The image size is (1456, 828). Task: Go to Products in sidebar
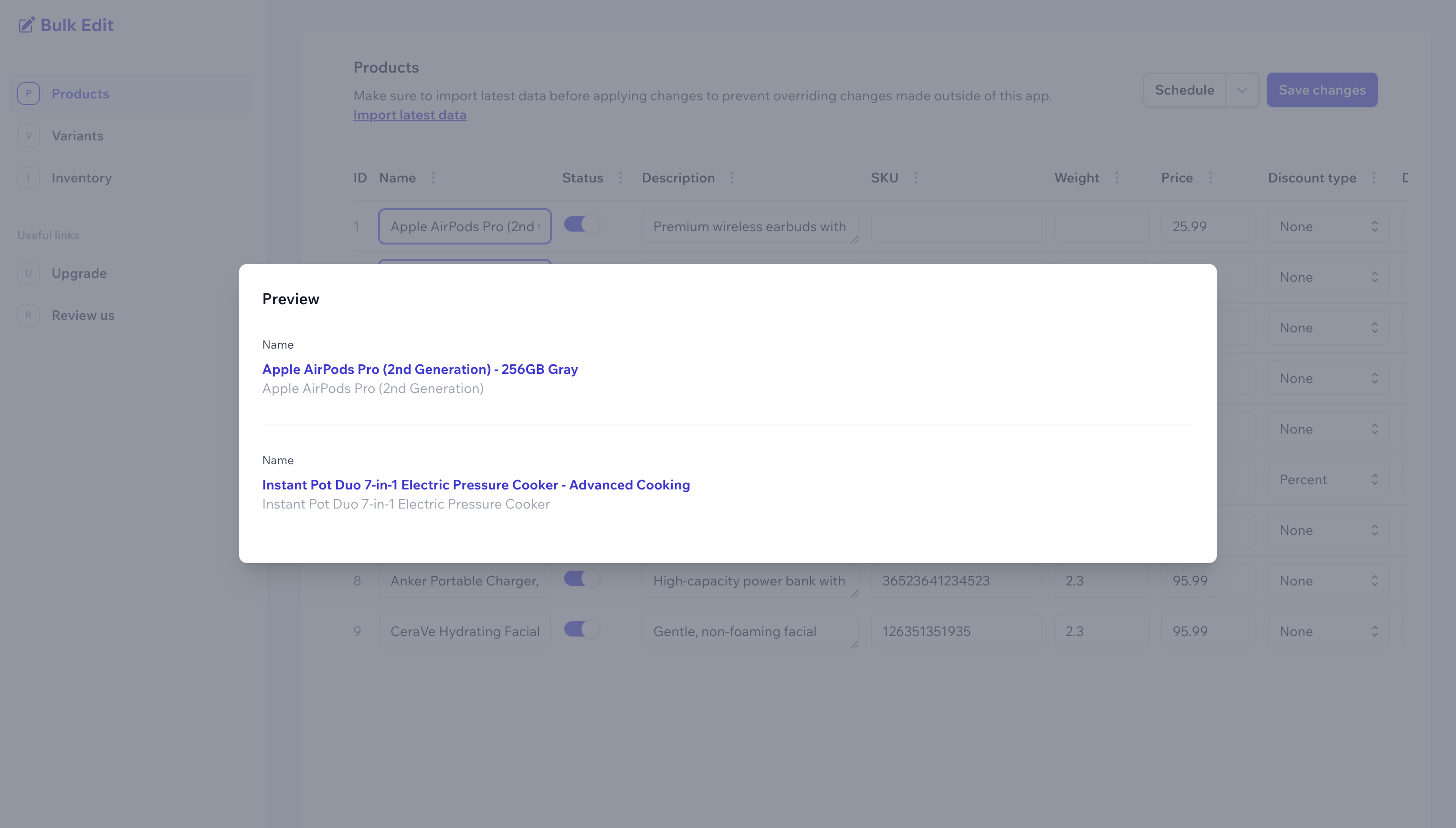tap(132, 94)
